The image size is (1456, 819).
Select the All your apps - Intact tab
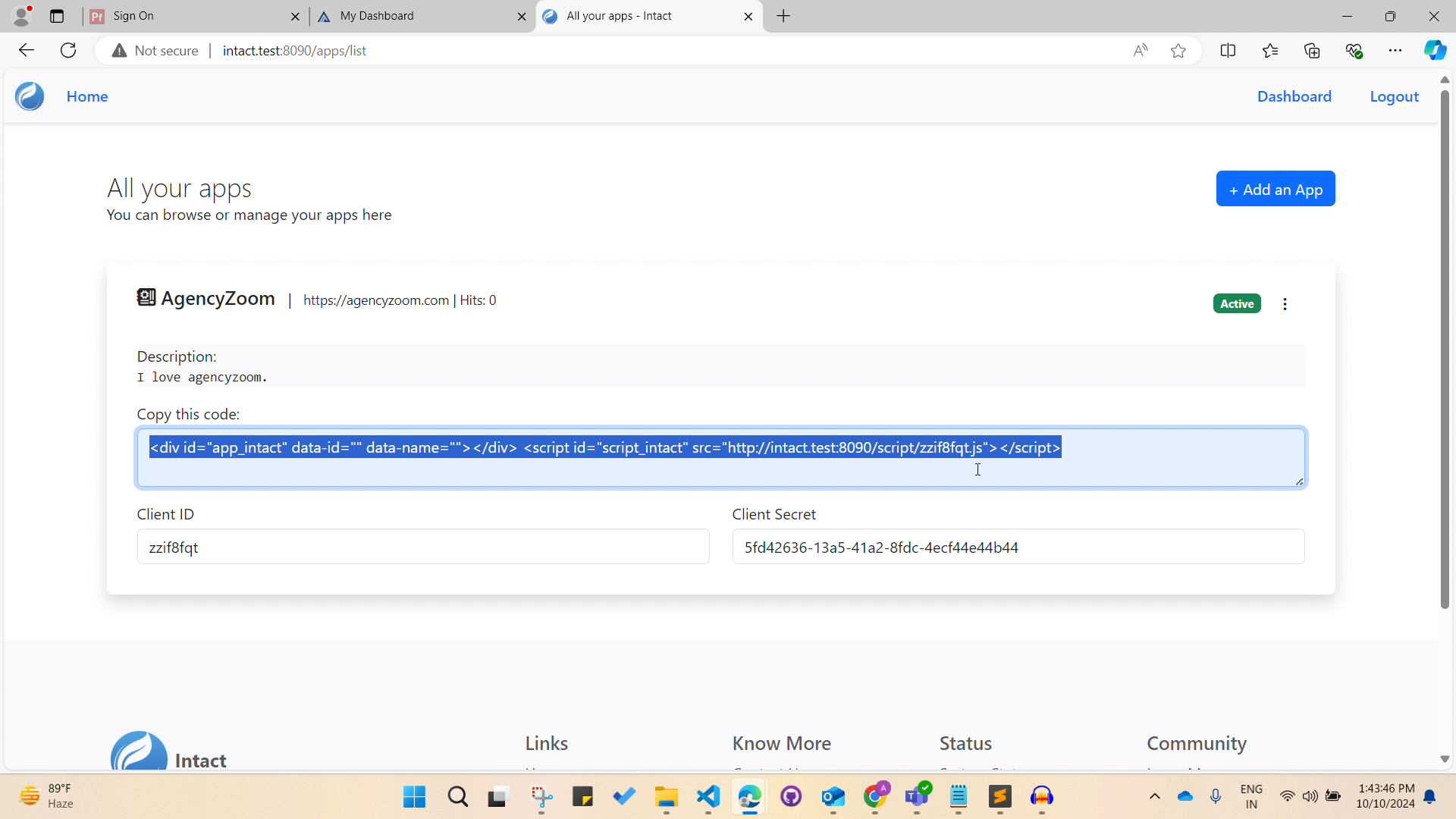coord(648,16)
